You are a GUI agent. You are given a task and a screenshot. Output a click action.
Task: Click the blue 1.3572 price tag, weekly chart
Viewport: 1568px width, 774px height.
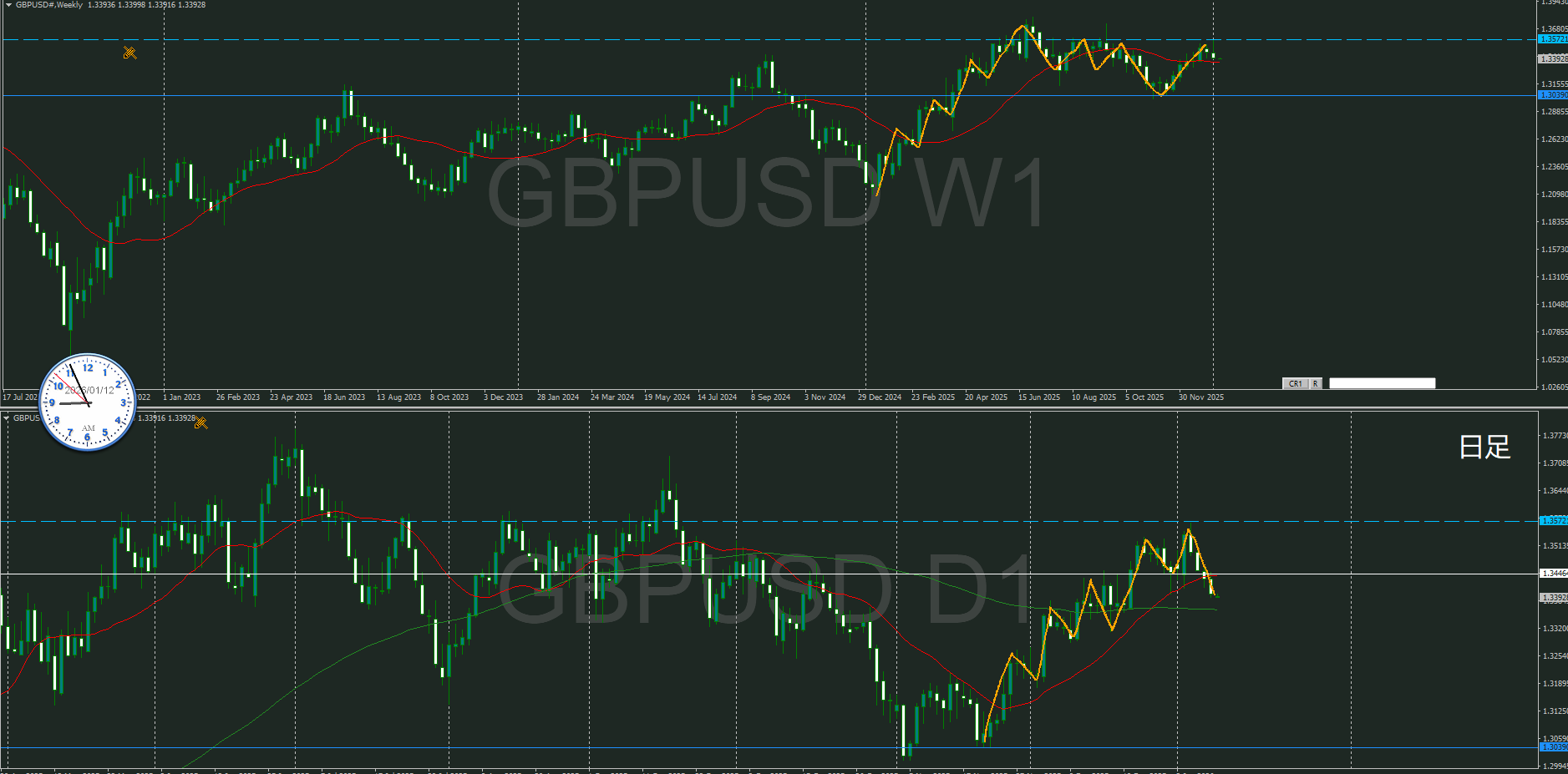[x=1553, y=39]
